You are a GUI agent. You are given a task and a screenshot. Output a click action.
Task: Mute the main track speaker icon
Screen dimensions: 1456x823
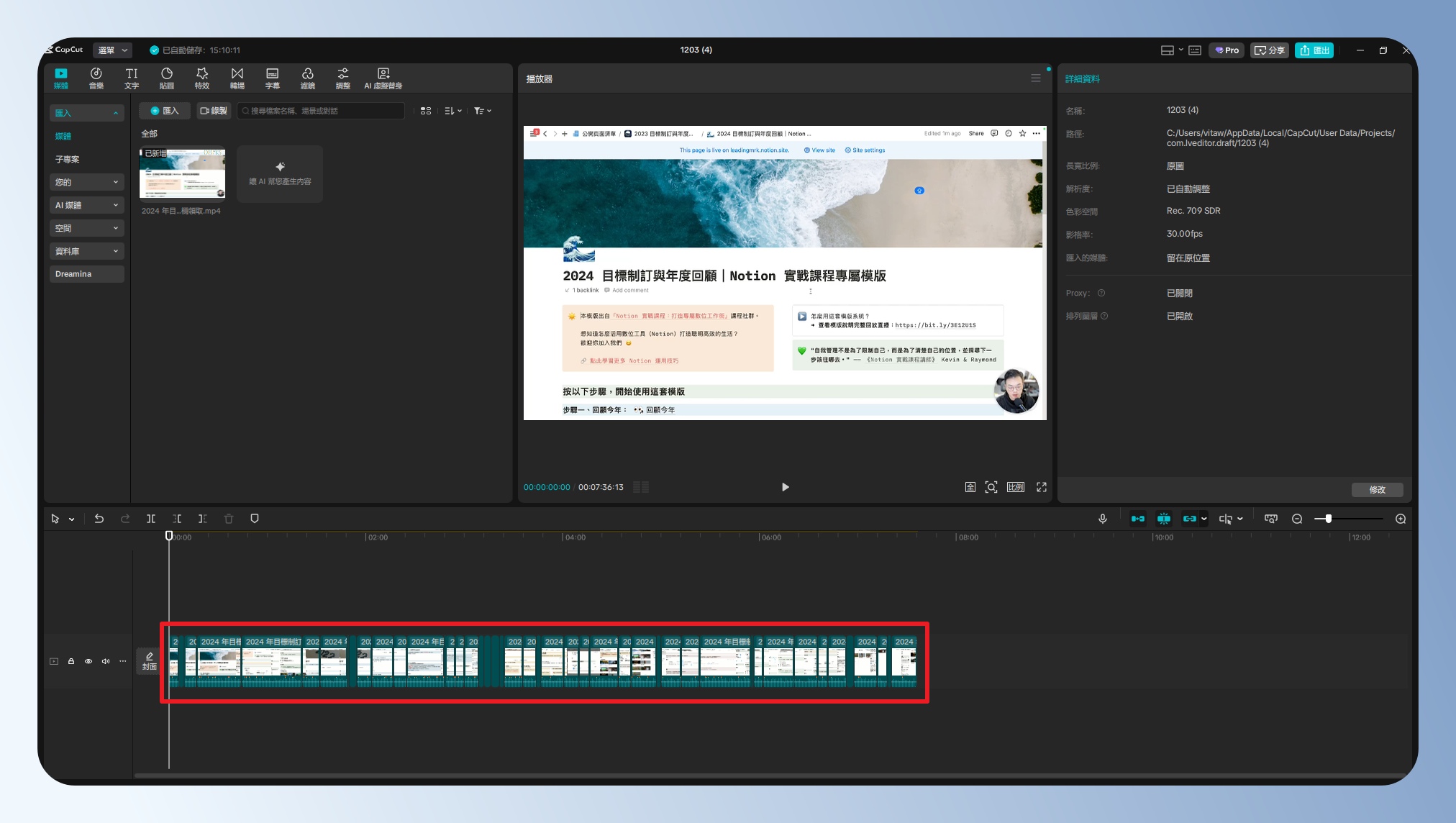click(x=106, y=661)
